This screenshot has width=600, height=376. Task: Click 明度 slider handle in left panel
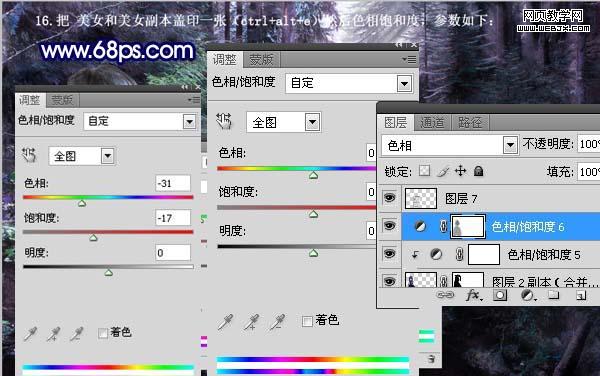[109, 272]
